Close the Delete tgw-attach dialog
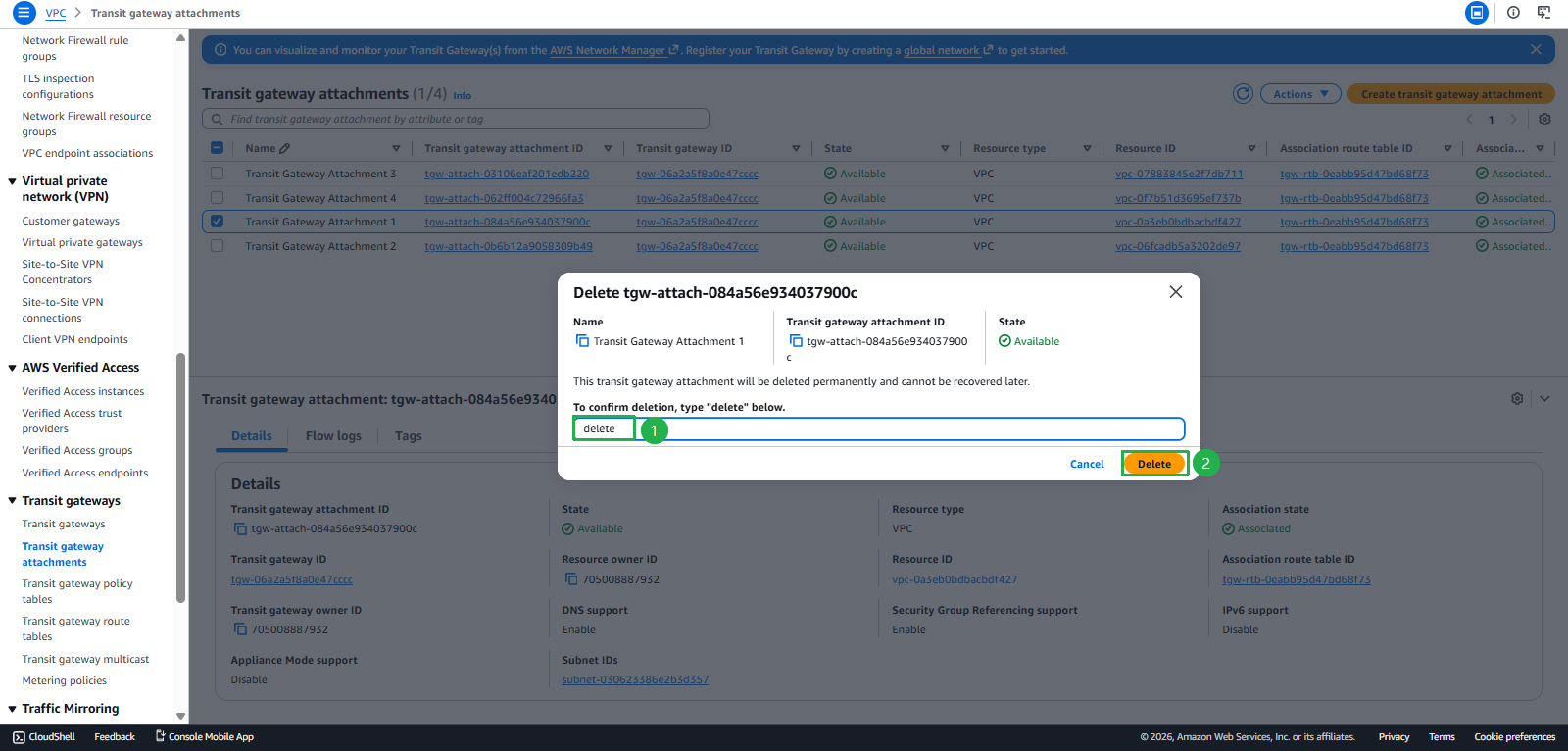Image resolution: width=1568 pixels, height=751 pixels. tap(1176, 292)
